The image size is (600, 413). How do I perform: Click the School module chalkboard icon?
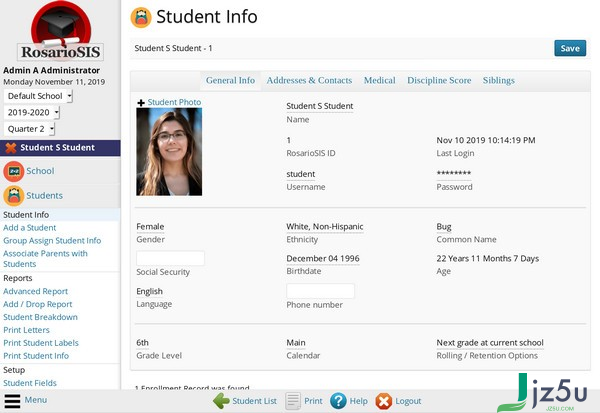tap(14, 171)
